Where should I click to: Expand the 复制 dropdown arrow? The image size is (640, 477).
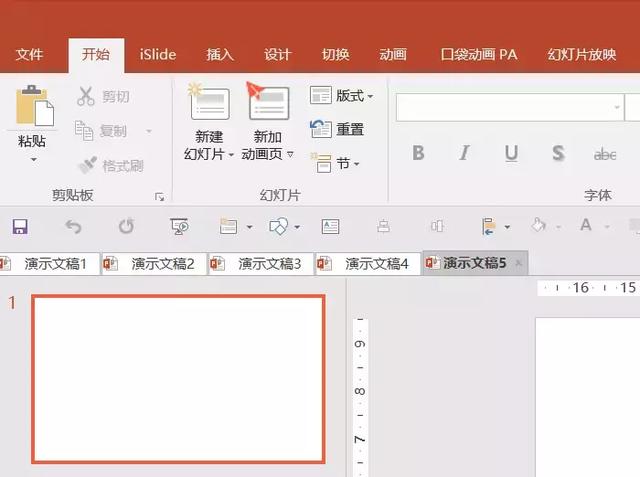[149, 131]
